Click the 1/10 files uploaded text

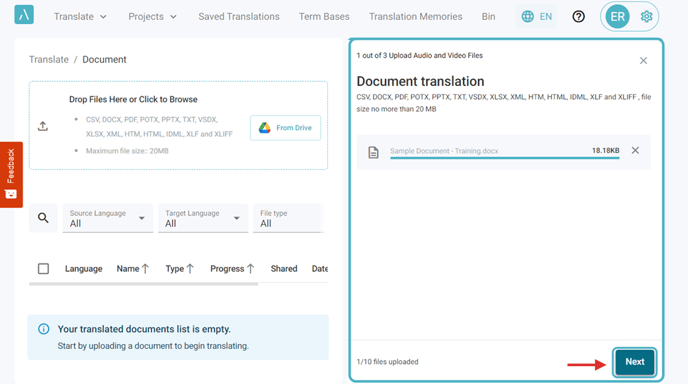pyautogui.click(x=387, y=362)
